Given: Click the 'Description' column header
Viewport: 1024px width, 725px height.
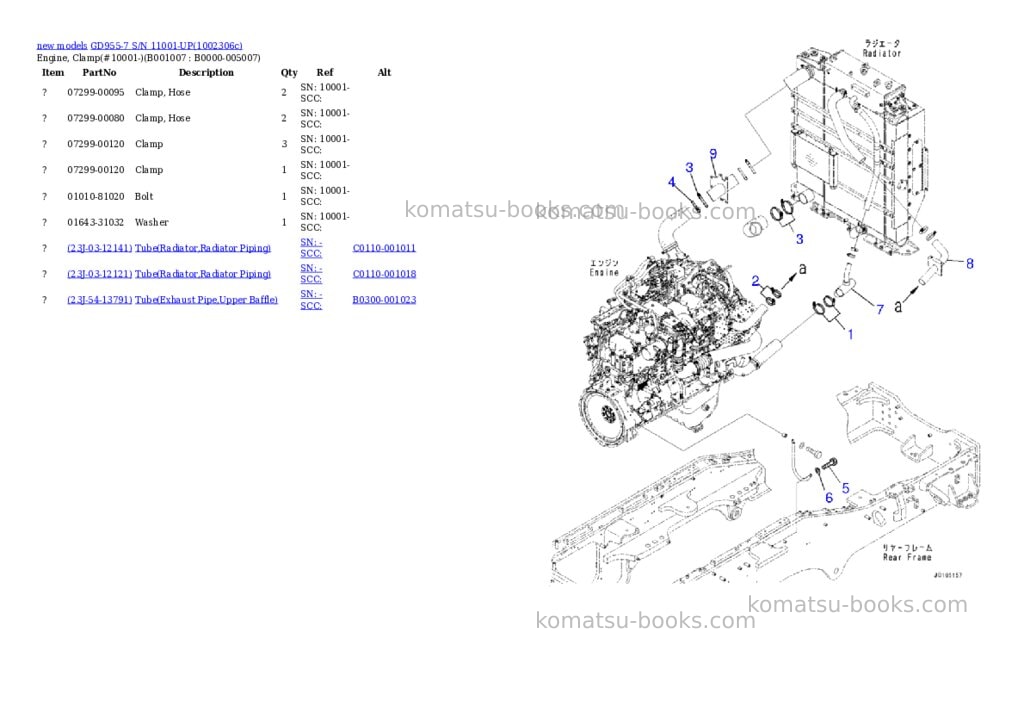Looking at the screenshot, I should (x=206, y=72).
